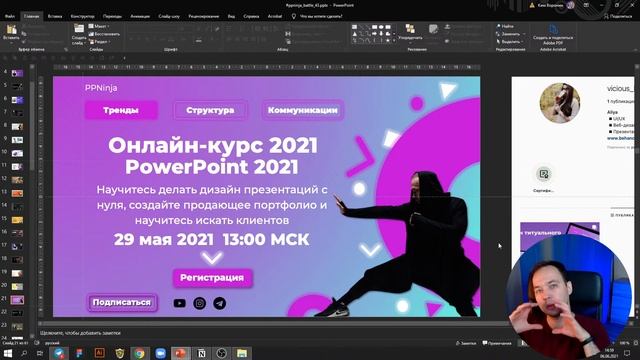Screen dimensions: 640x360
Task: Open Adobe Illustrator from the taskbar
Action: 99,353
